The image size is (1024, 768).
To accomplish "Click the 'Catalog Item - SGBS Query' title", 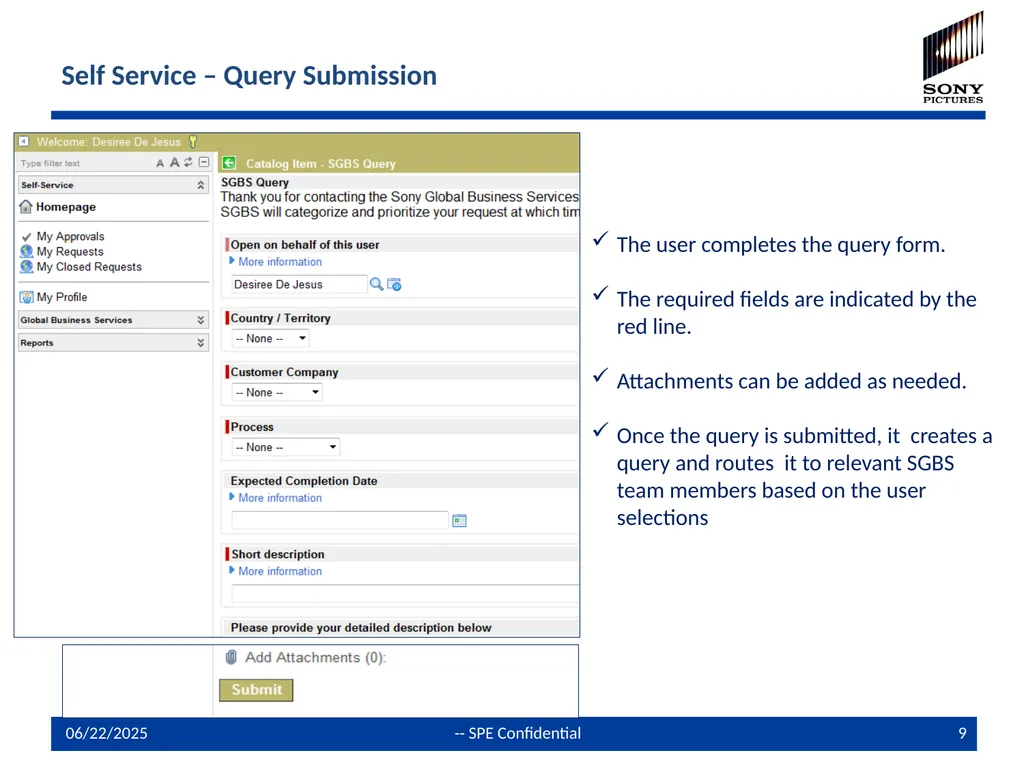I will tap(321, 164).
